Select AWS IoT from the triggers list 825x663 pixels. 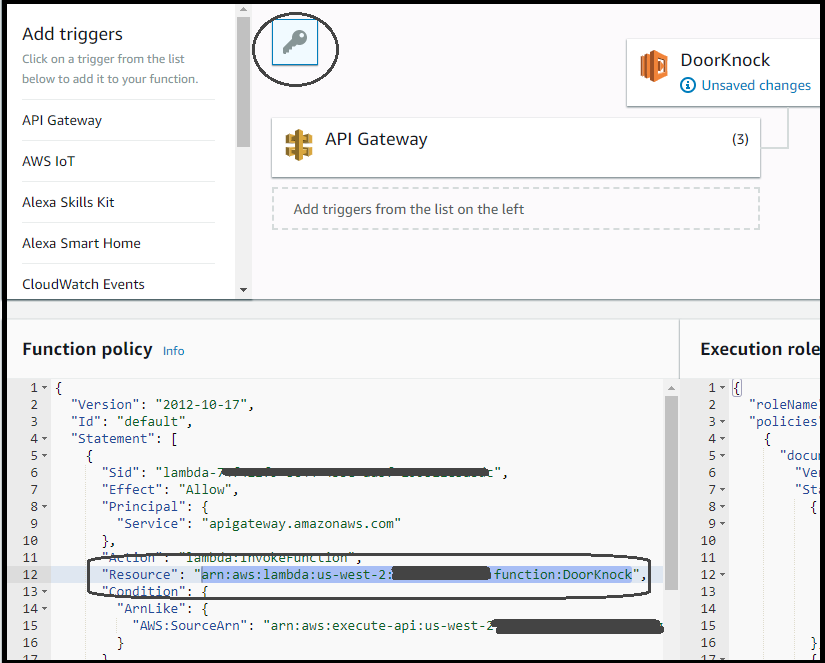pos(49,162)
